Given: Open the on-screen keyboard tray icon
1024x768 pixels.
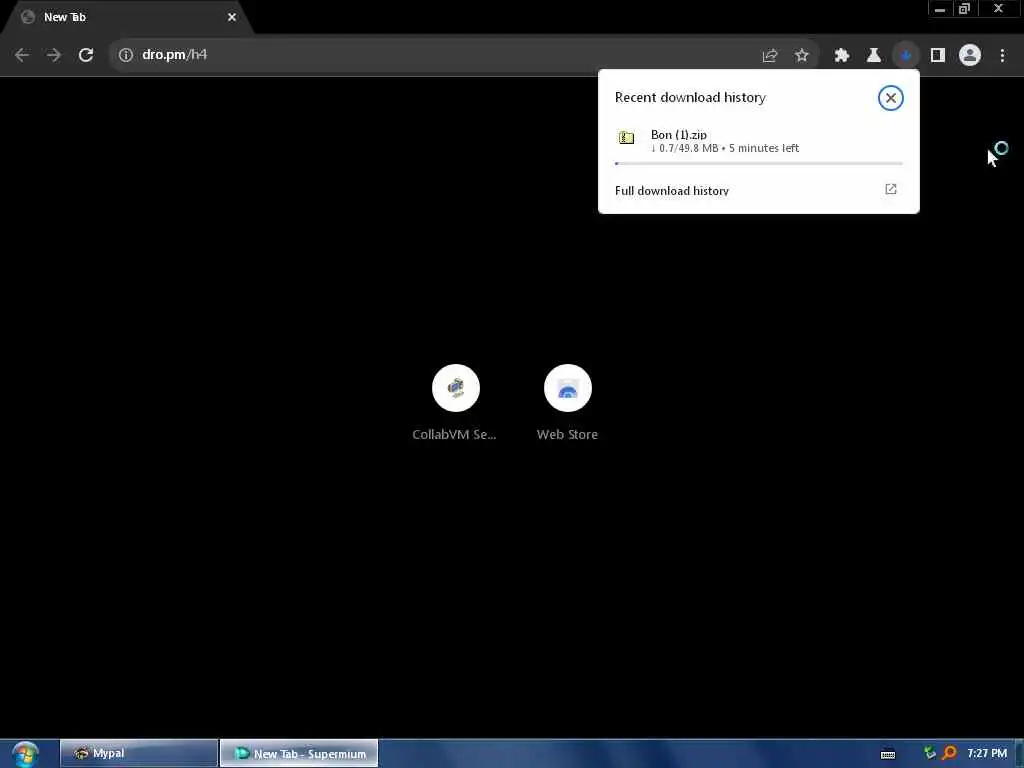Looking at the screenshot, I should tap(888, 754).
